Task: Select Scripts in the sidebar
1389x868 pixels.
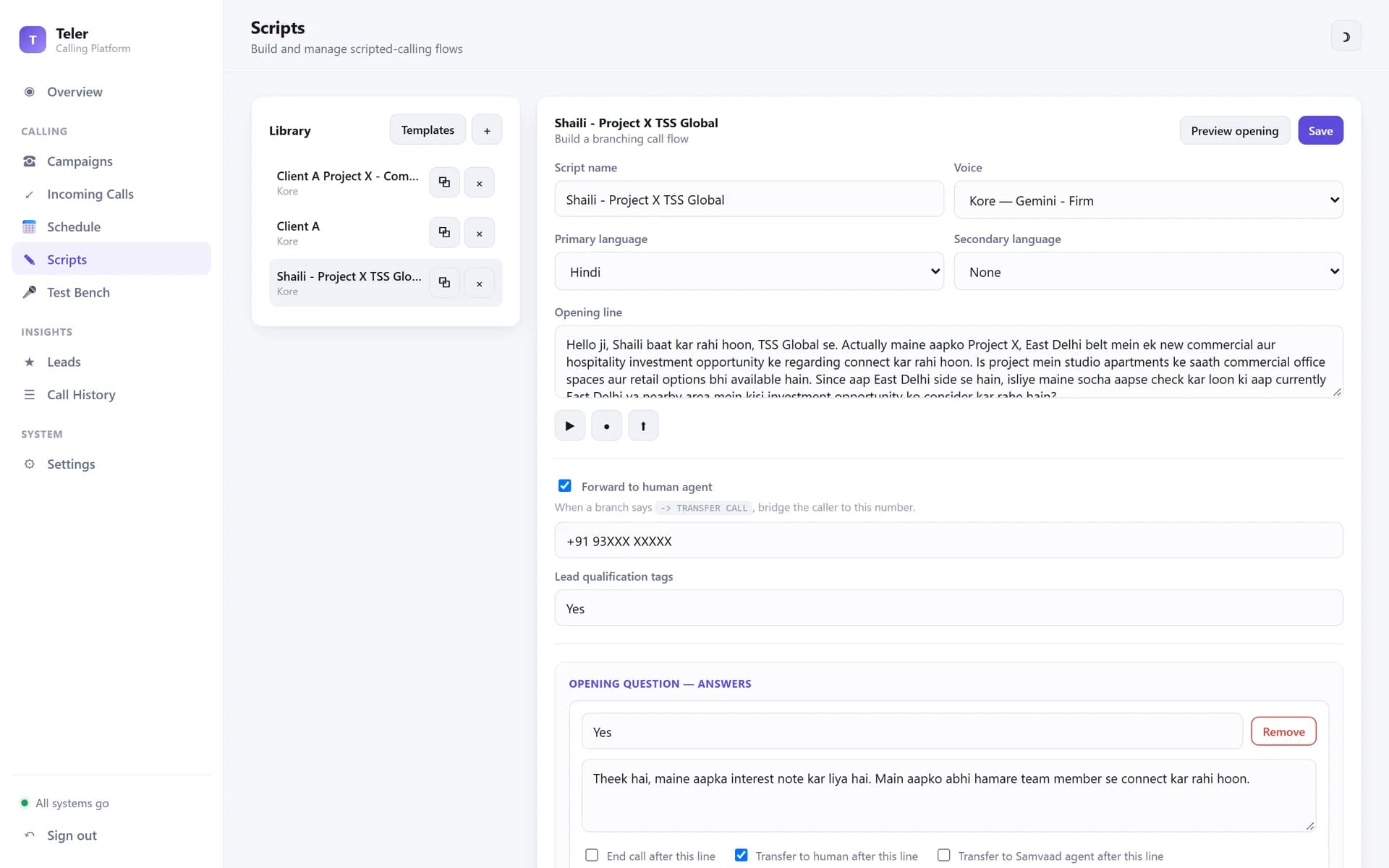Action: [x=111, y=259]
